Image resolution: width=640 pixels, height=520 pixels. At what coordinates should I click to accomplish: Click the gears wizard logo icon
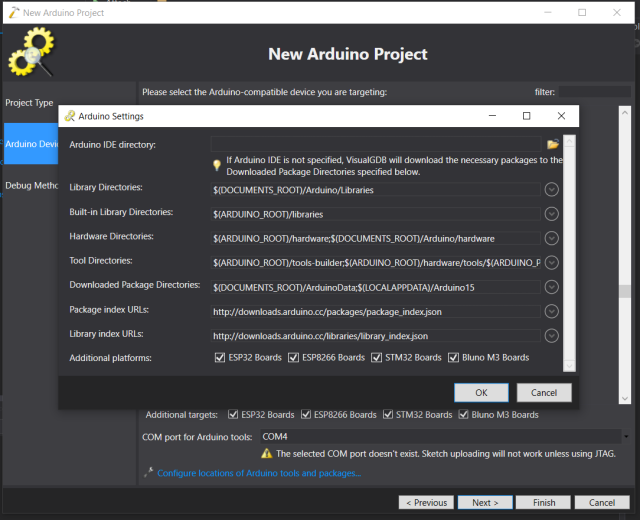[31, 51]
